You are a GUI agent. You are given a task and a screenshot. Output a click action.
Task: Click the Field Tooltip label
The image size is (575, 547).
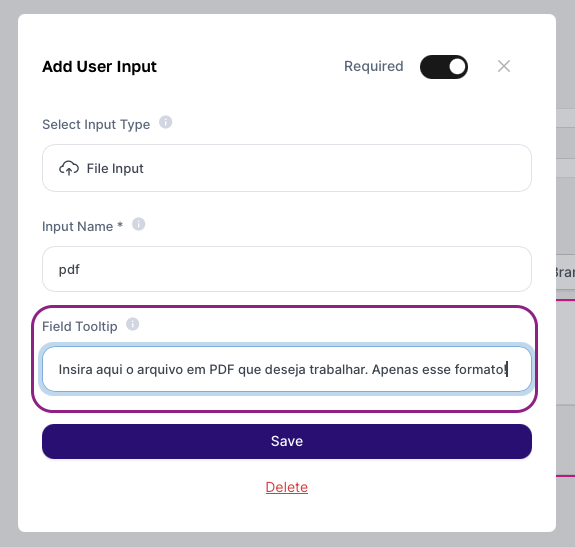coord(80,326)
